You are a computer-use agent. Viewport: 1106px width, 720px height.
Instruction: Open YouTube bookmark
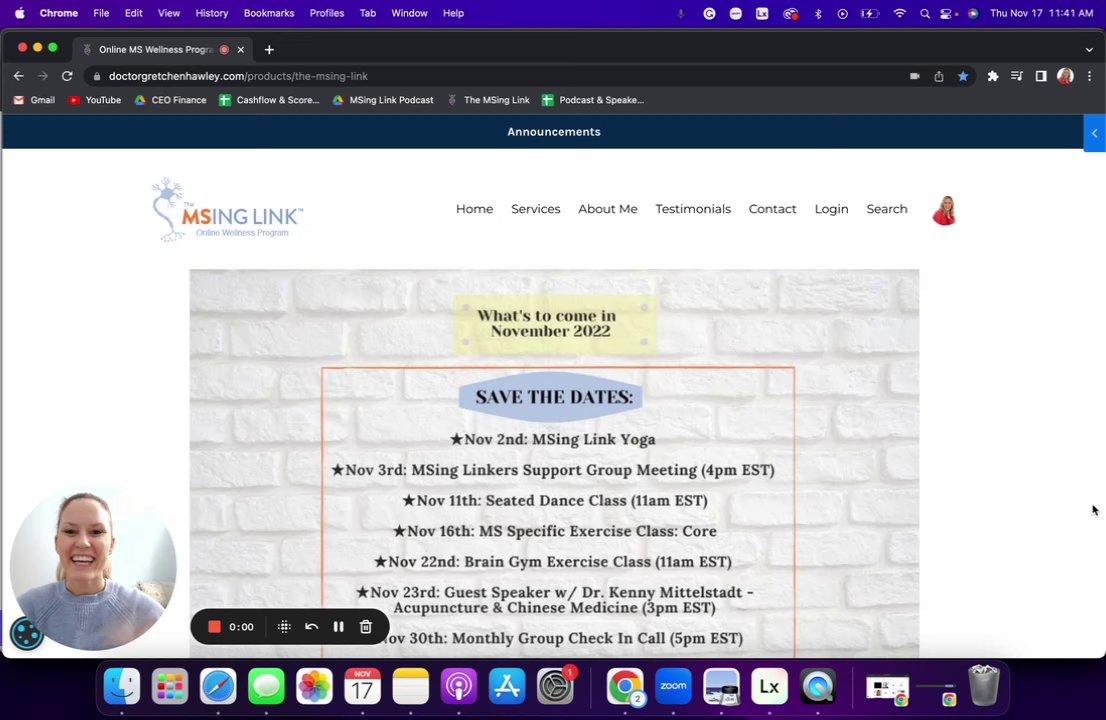point(95,100)
